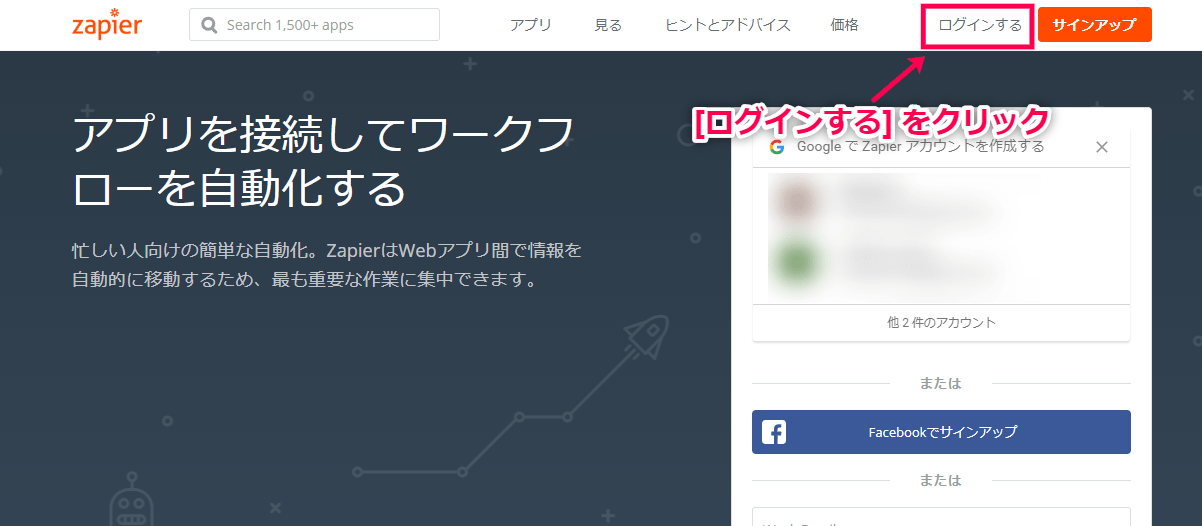The height and width of the screenshot is (526, 1202).
Task: Click the アプリを接続してワークフローを自動化する heading
Action: point(323,160)
